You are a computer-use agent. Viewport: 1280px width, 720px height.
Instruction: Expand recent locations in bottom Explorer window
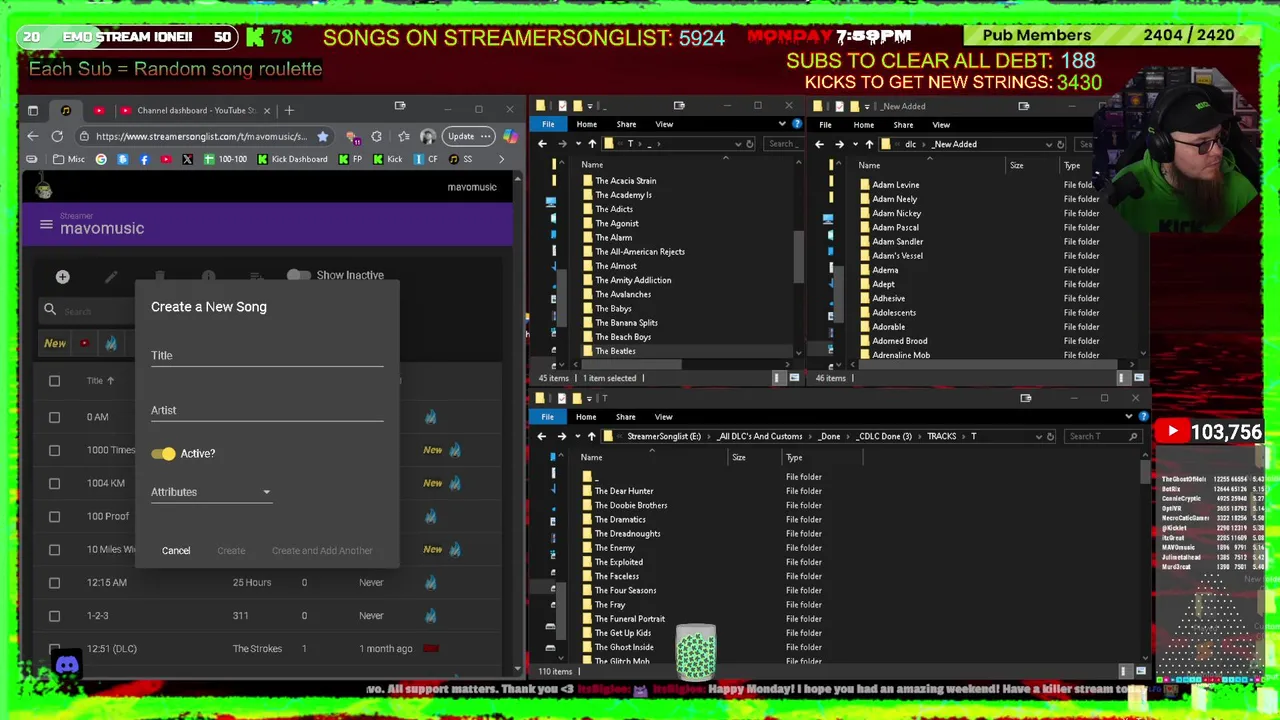click(577, 436)
